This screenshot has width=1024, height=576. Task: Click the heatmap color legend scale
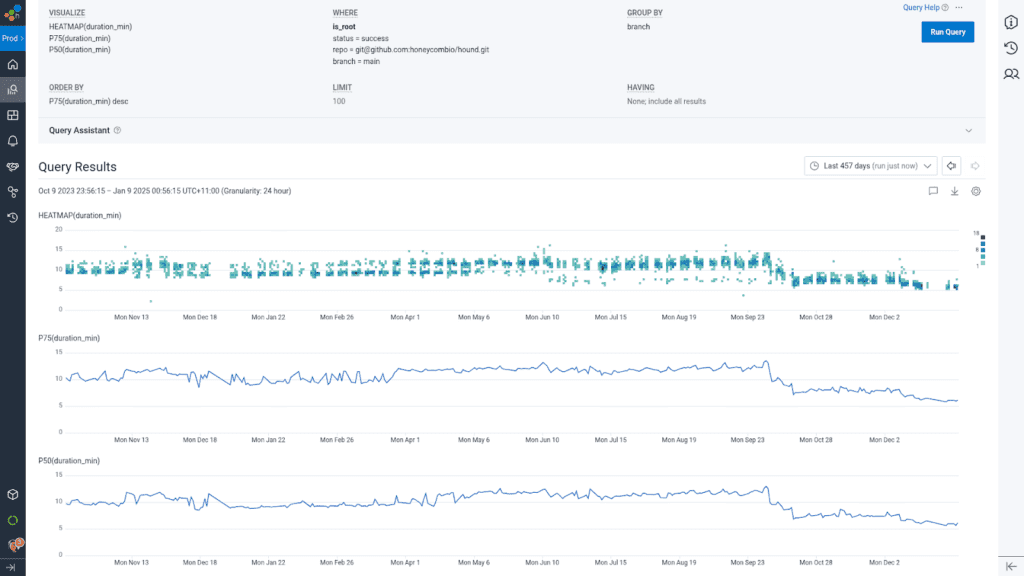pyautogui.click(x=982, y=247)
